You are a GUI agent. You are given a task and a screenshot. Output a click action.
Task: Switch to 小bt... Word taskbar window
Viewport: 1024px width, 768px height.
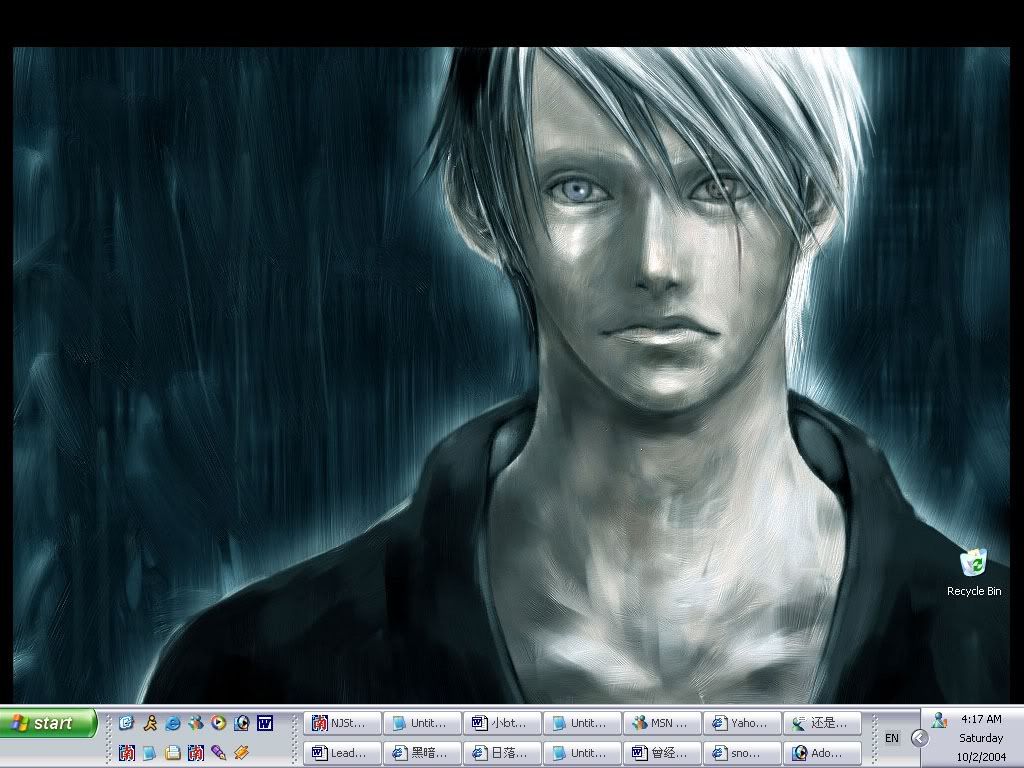click(502, 723)
